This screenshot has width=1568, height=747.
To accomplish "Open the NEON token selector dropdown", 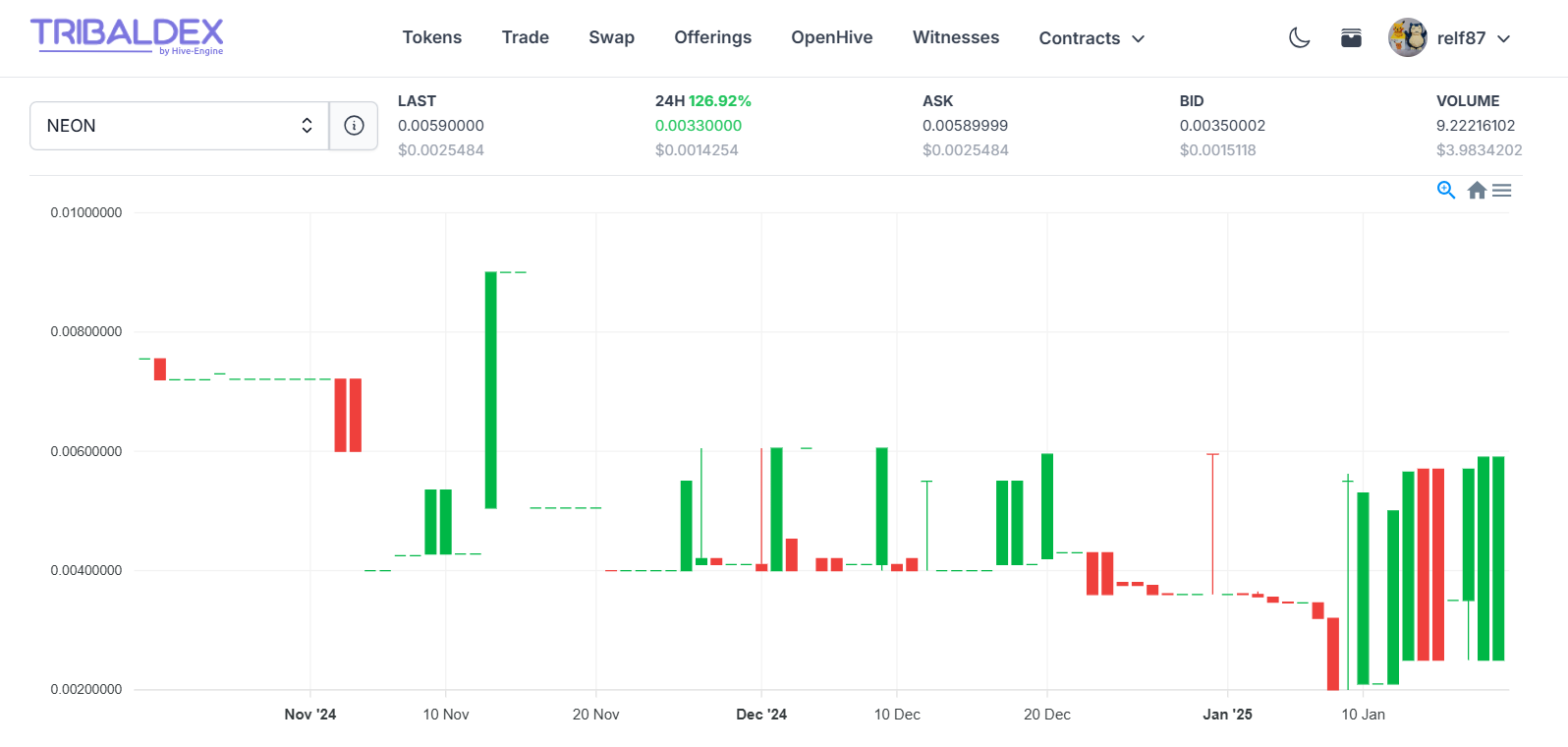I will 180,126.
